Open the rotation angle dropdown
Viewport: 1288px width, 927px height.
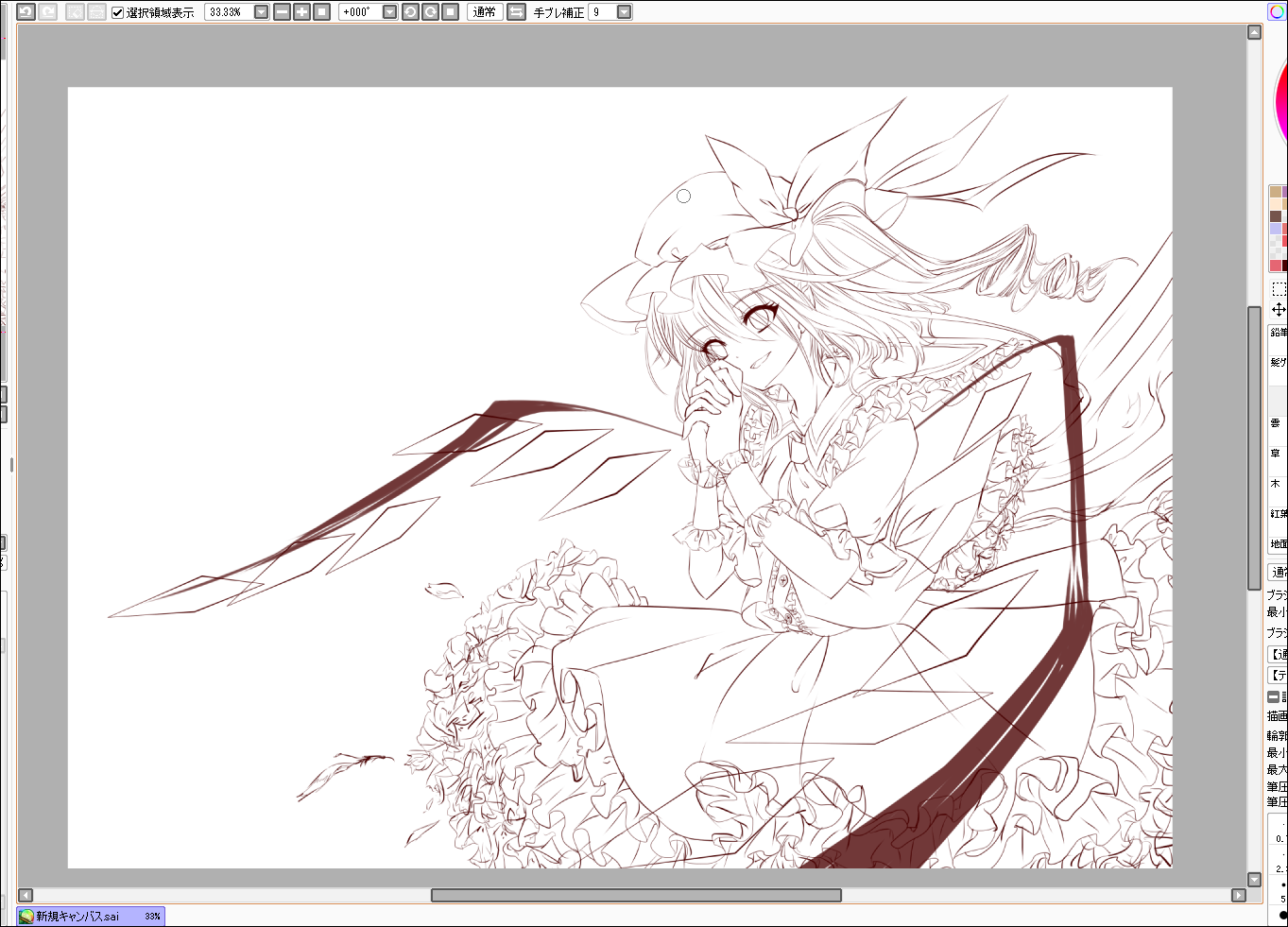coord(389,12)
